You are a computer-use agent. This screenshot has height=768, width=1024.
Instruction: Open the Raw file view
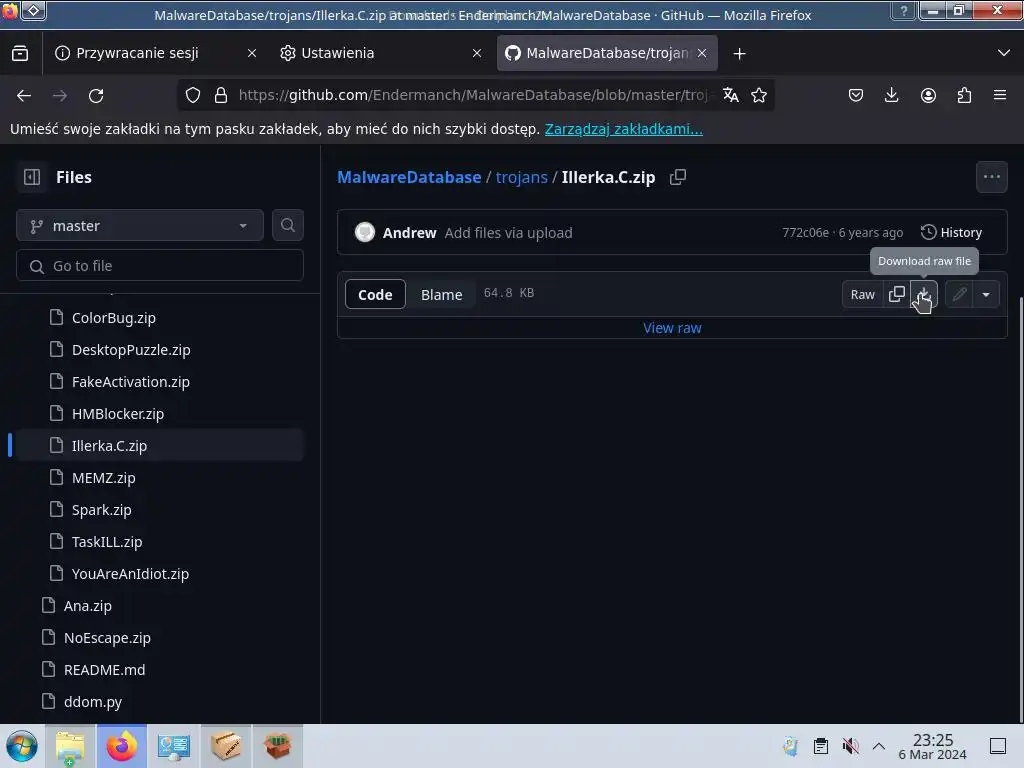[863, 295]
